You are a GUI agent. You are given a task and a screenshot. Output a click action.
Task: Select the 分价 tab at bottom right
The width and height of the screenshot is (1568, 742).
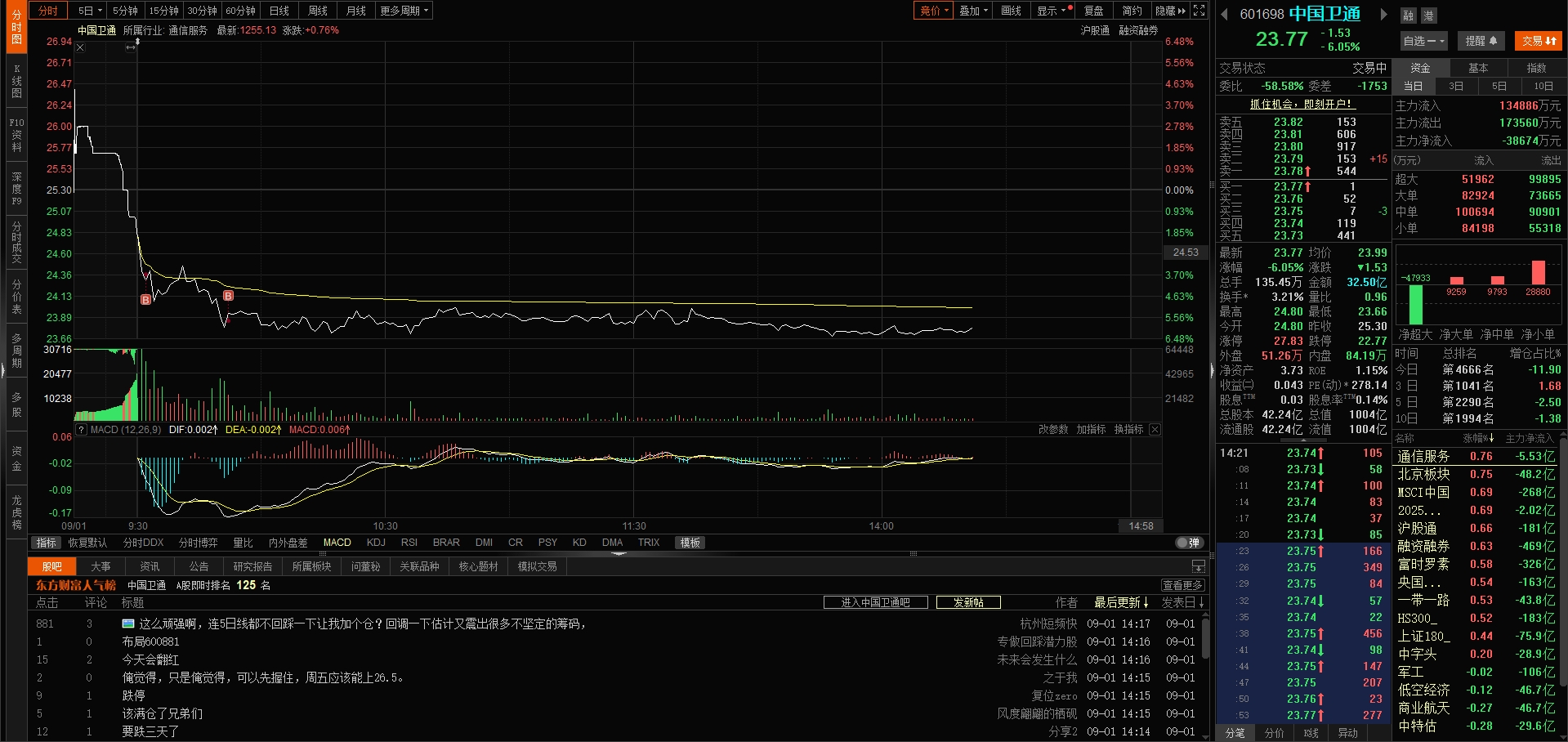1275,734
